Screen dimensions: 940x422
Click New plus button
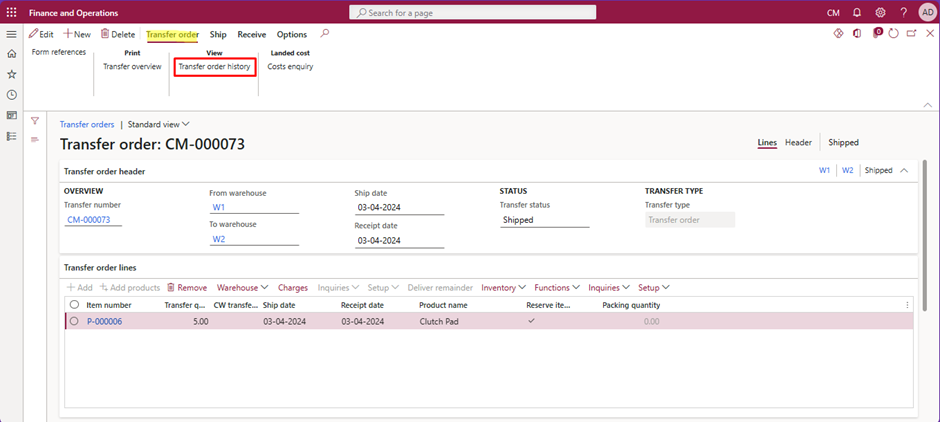point(77,34)
